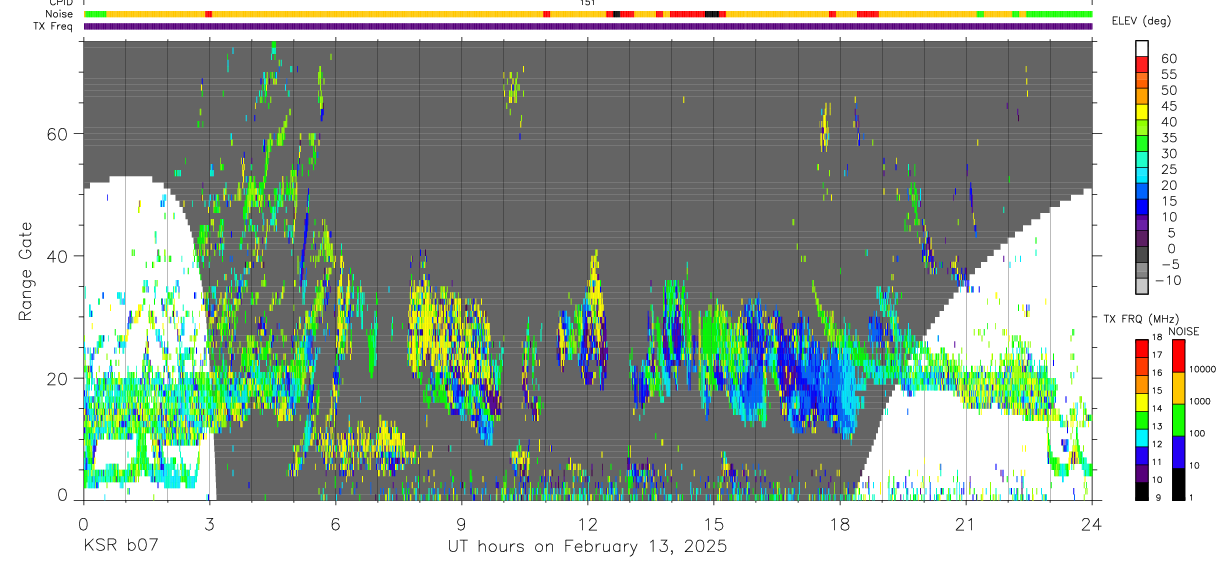Click the '6' tick on the UT hours axis
The width and height of the screenshot is (1228, 567).
tap(335, 523)
